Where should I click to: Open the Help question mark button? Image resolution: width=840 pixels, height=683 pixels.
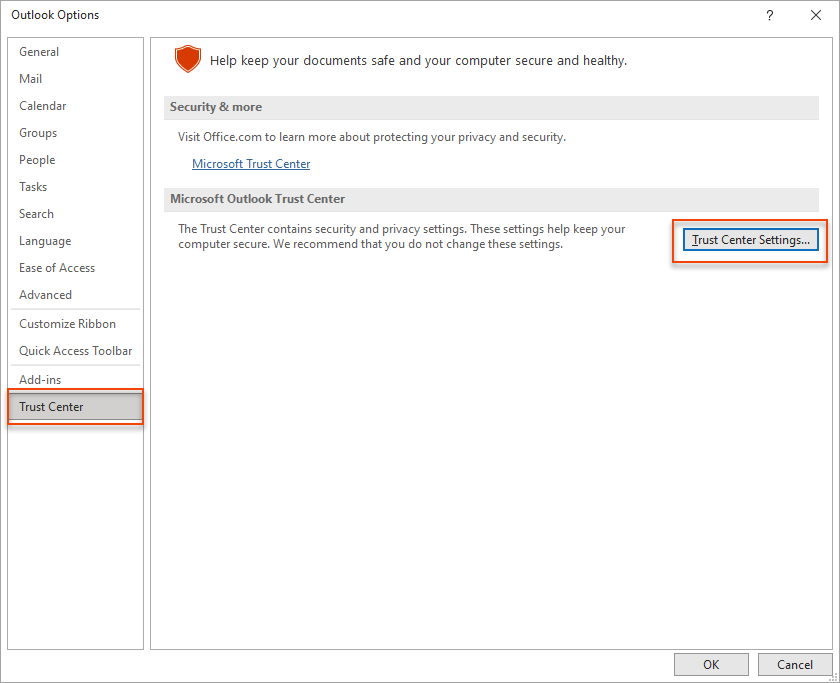pos(769,15)
